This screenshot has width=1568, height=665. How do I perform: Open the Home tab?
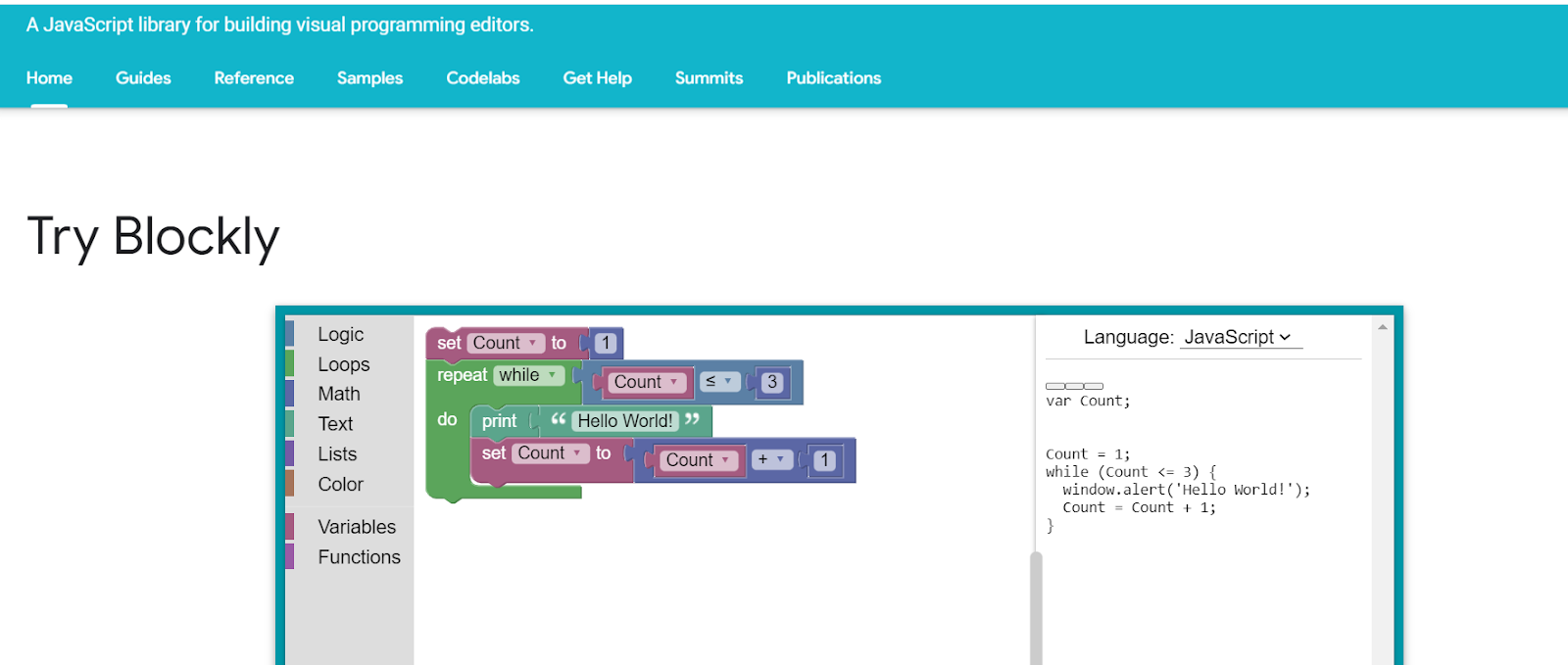coord(49,78)
